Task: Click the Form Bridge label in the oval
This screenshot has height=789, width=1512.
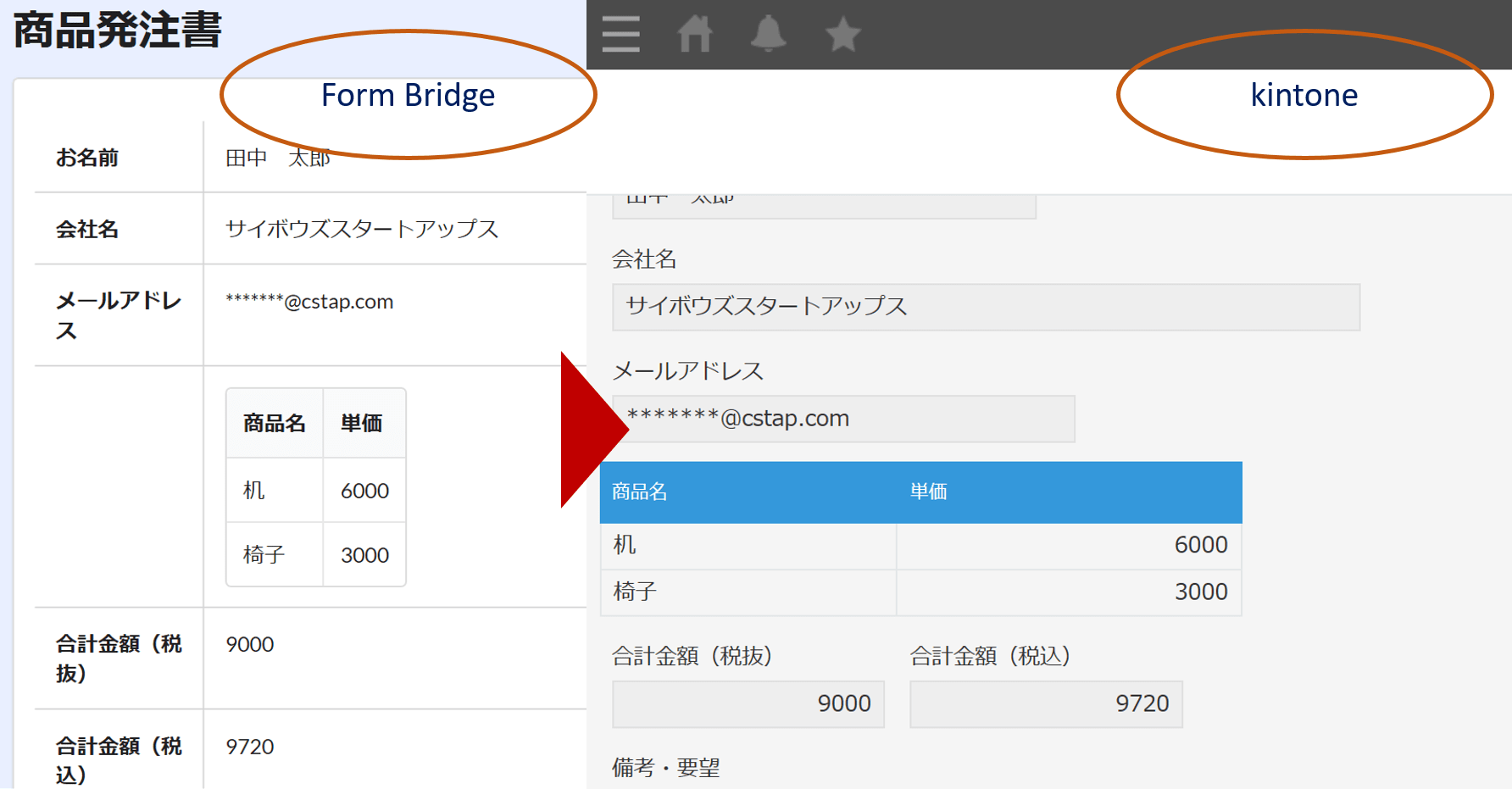Action: 408,95
